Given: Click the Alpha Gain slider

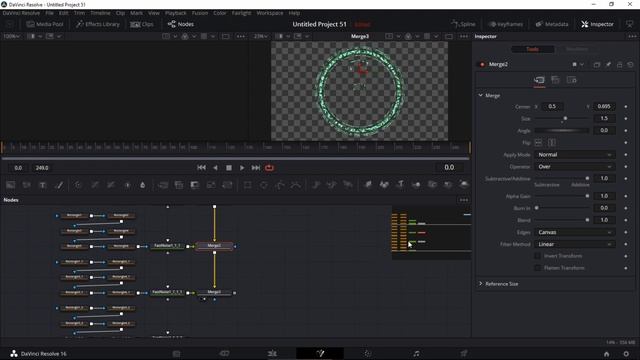Looking at the screenshot, I should [x=562, y=196].
